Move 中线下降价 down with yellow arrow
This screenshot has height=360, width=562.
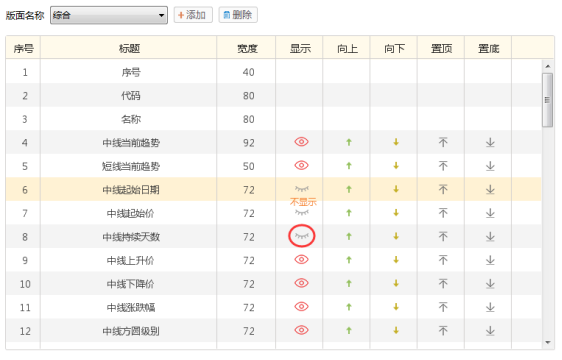(396, 283)
